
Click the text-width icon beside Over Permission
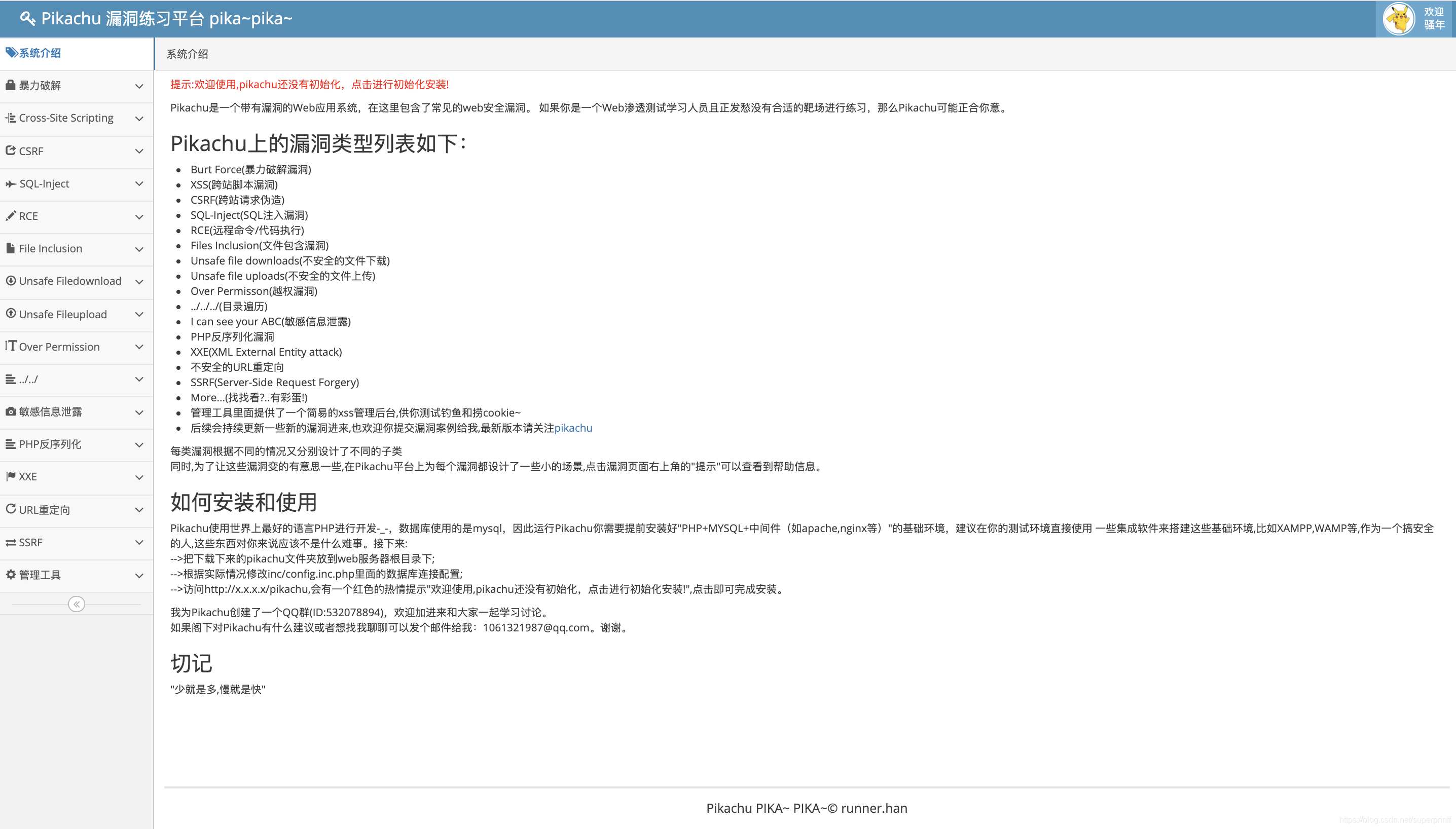(10, 346)
